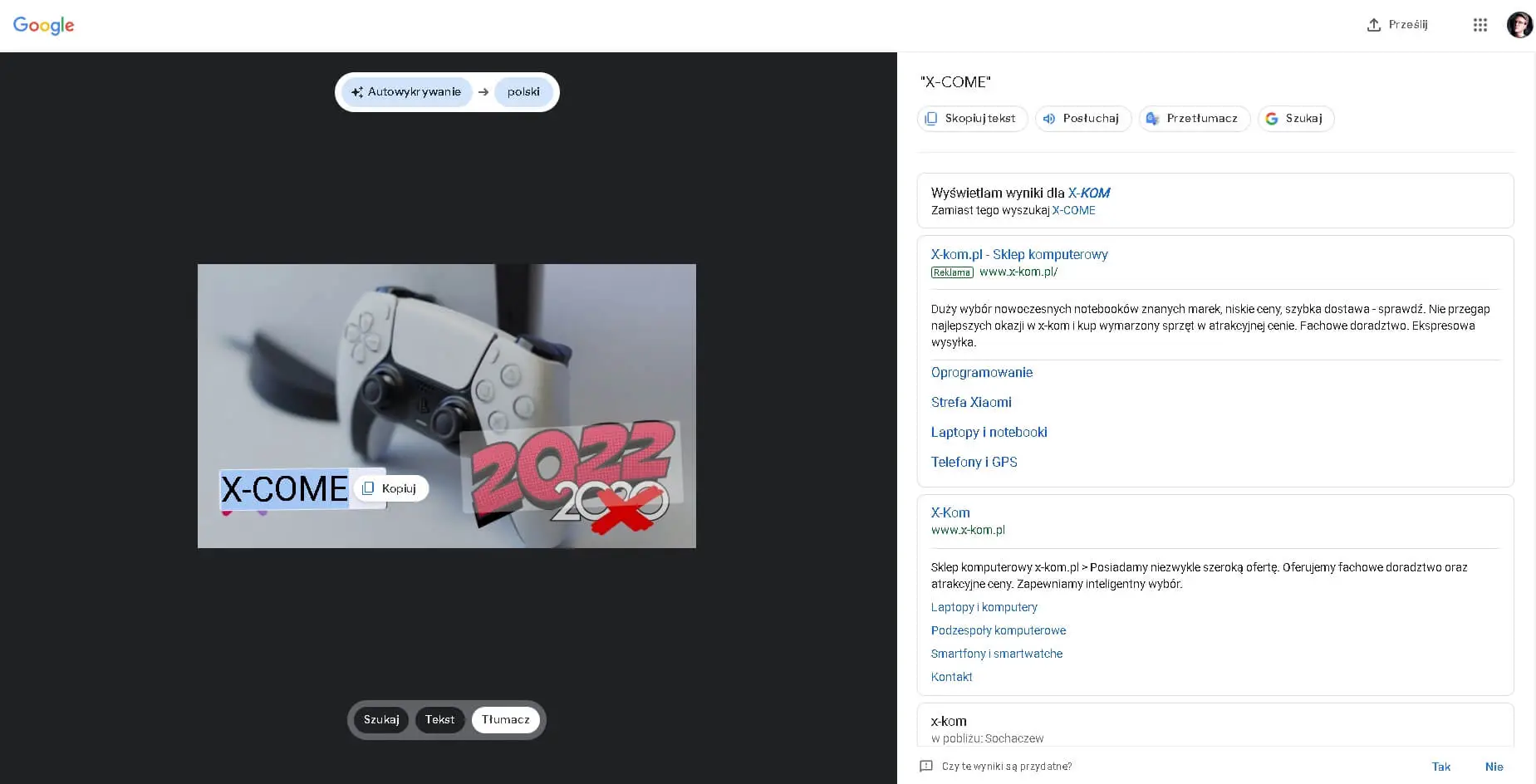Click the Szukaj chip with Google icon
This screenshot has width=1536, height=784.
(x=1295, y=119)
